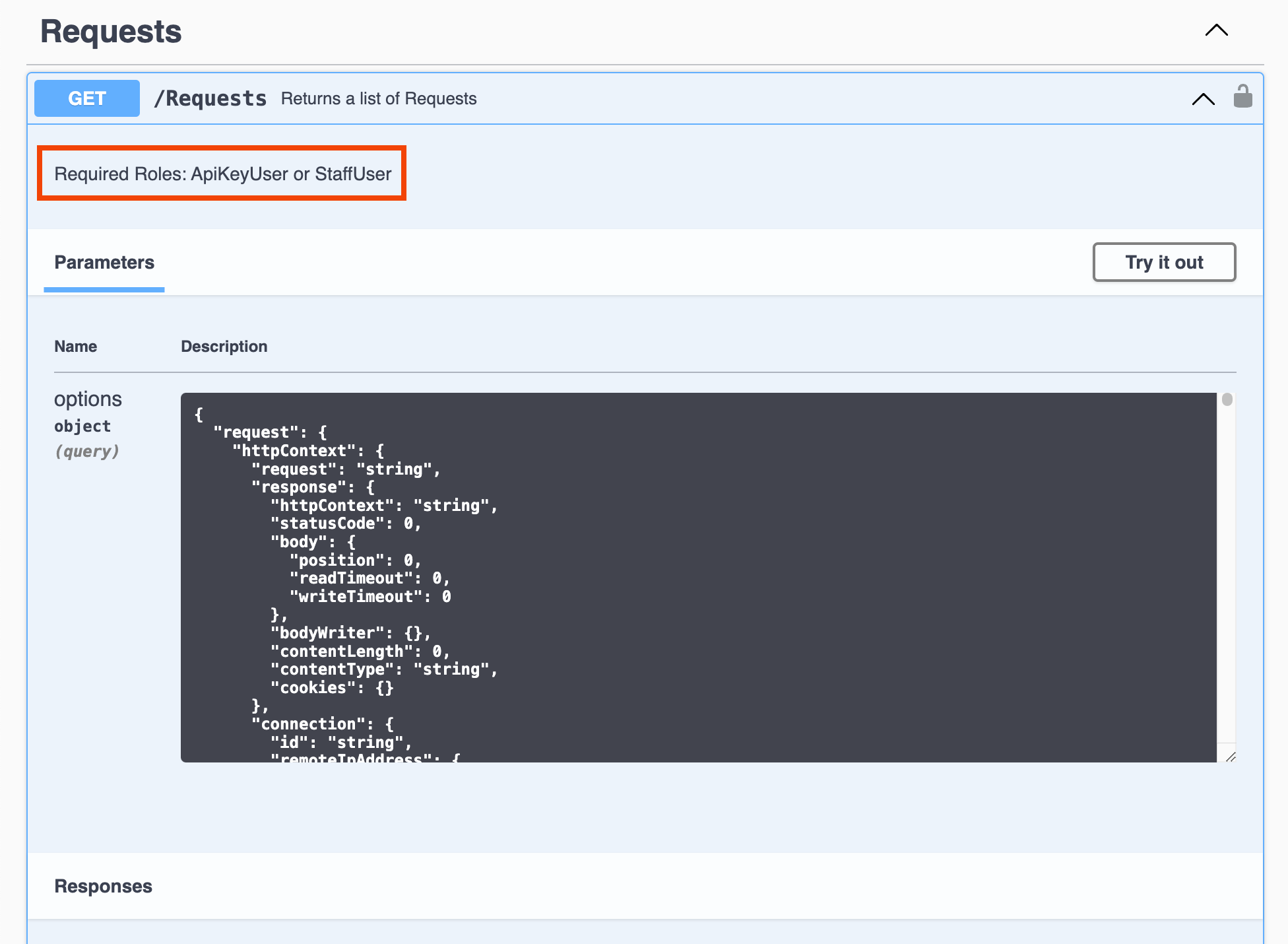The height and width of the screenshot is (944, 1288).
Task: Click the Responses section header
Action: (104, 886)
